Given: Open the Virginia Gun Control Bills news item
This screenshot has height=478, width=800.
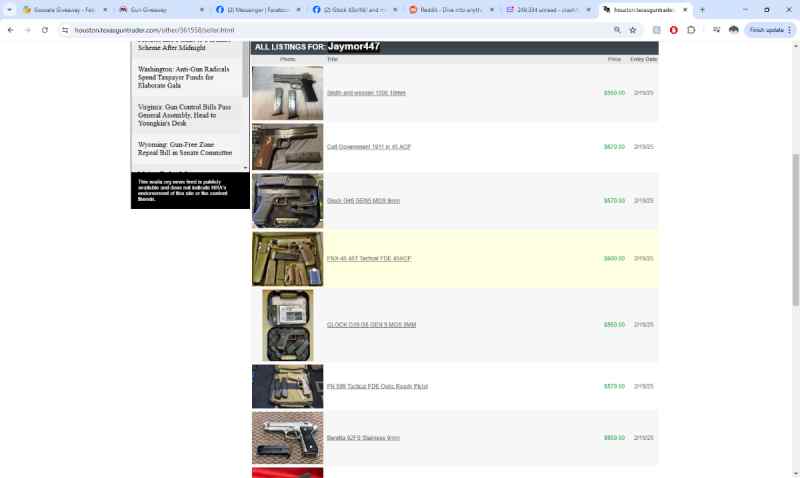Looking at the screenshot, I should coord(184,115).
